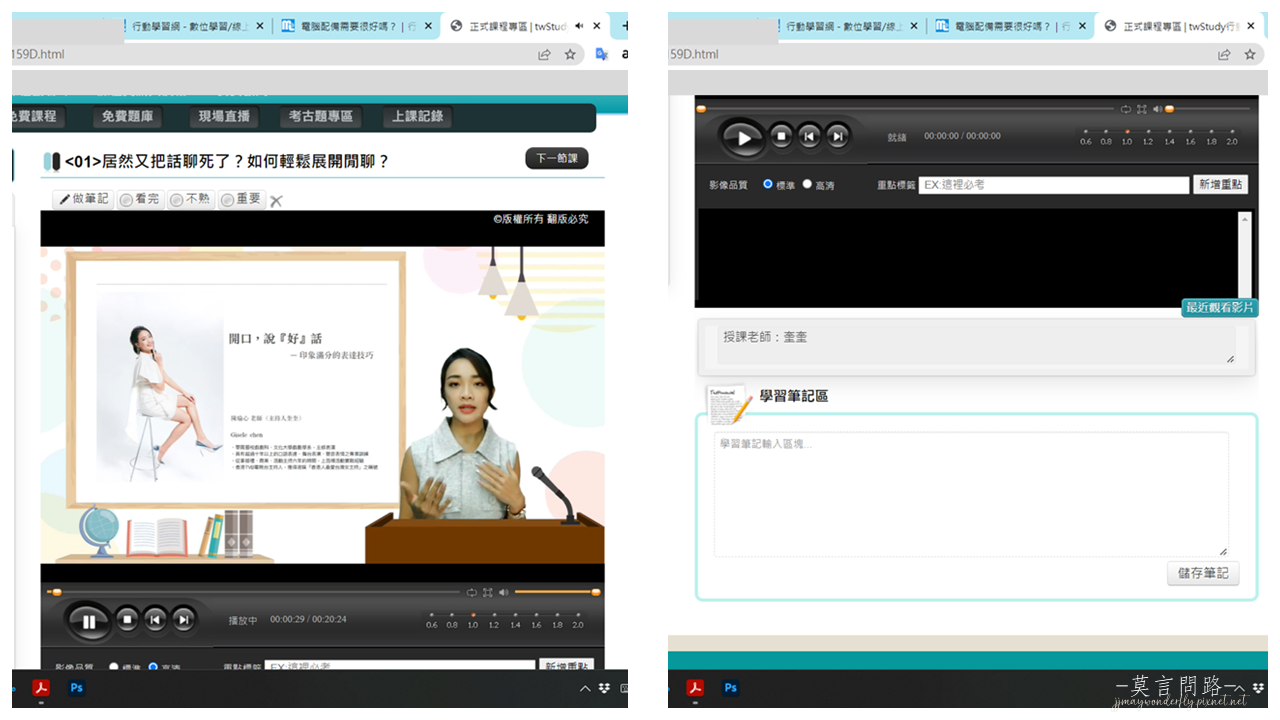The width and height of the screenshot is (1280, 720).
Task: Start playback in the right window player
Action: [x=743, y=138]
